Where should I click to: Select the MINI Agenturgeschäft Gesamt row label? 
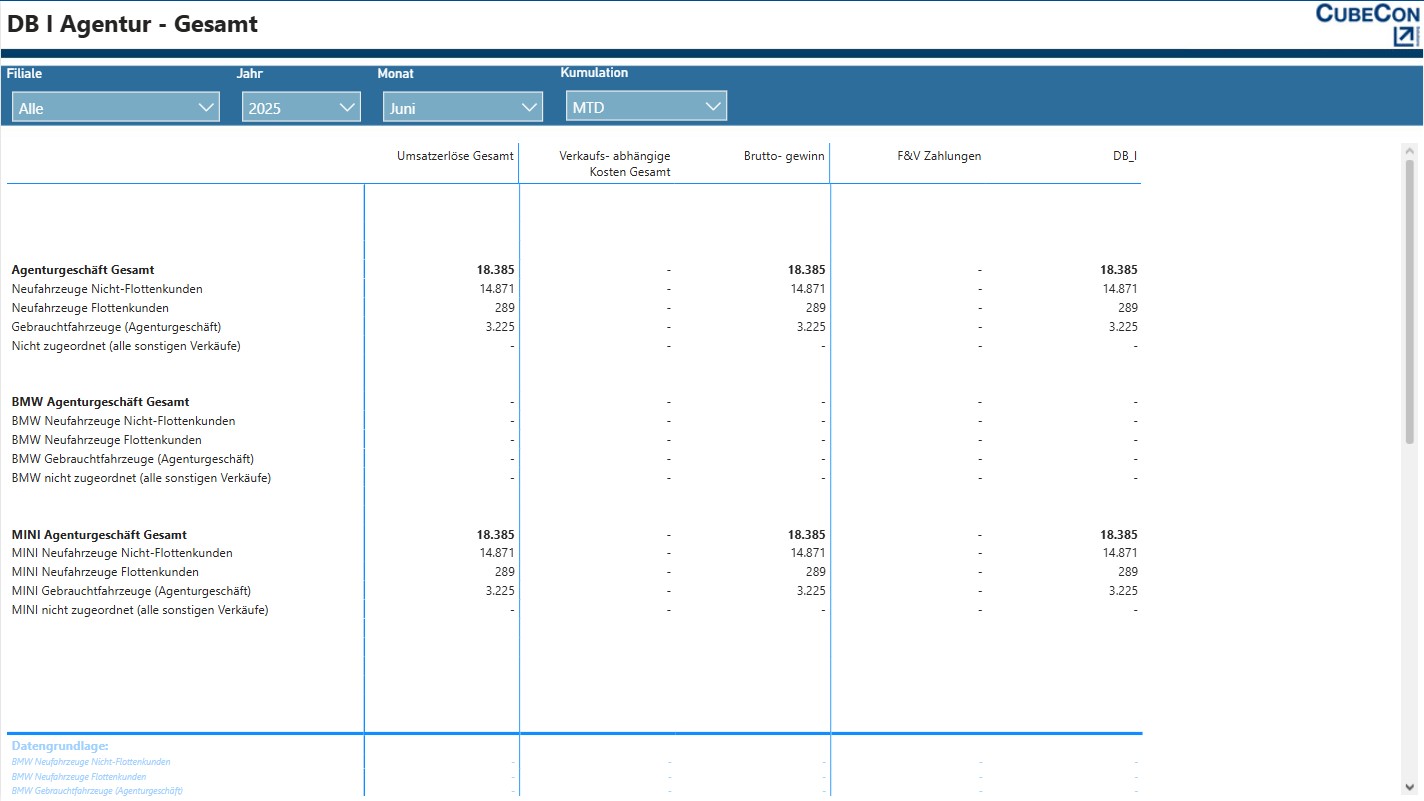(x=99, y=535)
